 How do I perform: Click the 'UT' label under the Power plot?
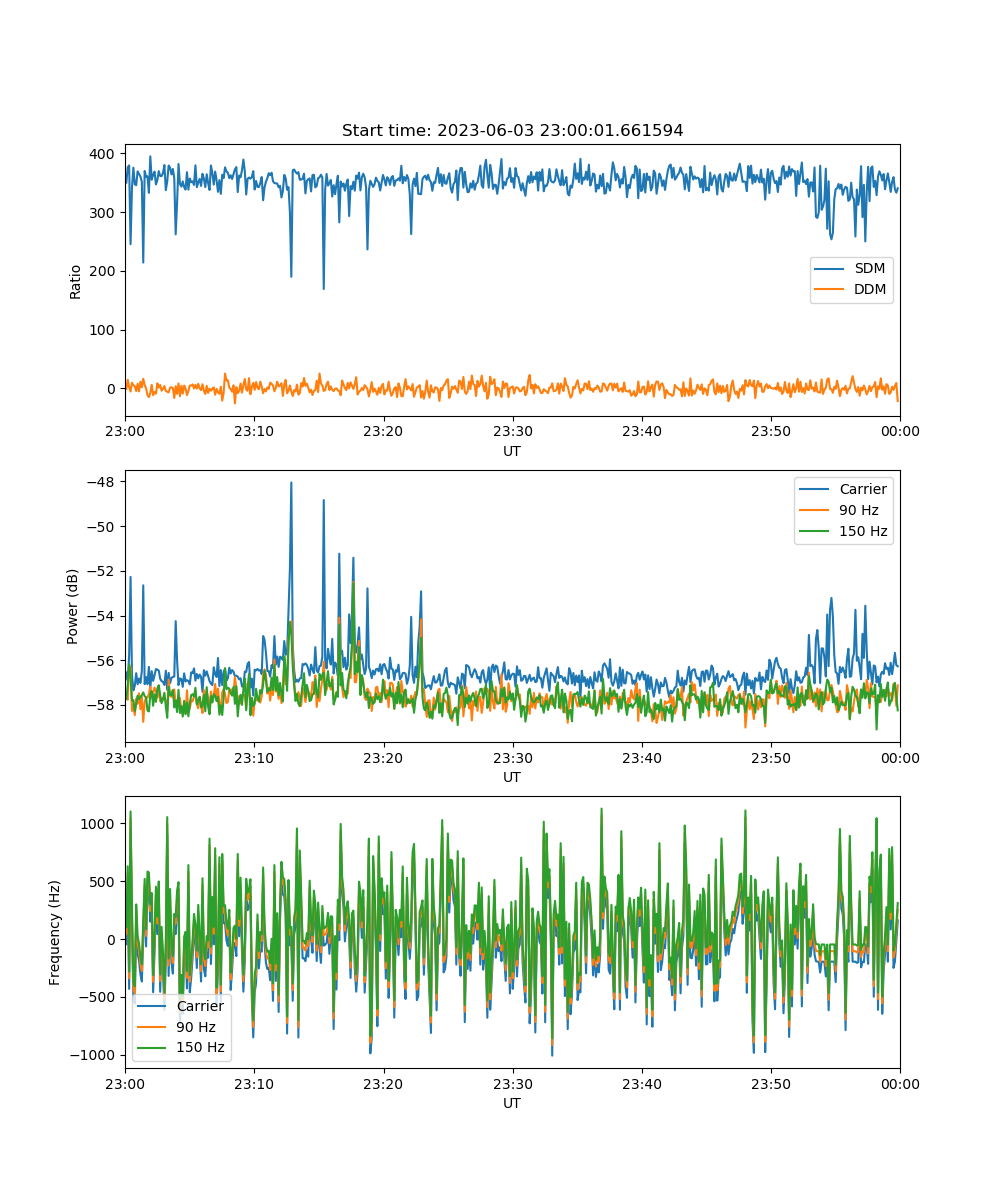pyautogui.click(x=512, y=777)
